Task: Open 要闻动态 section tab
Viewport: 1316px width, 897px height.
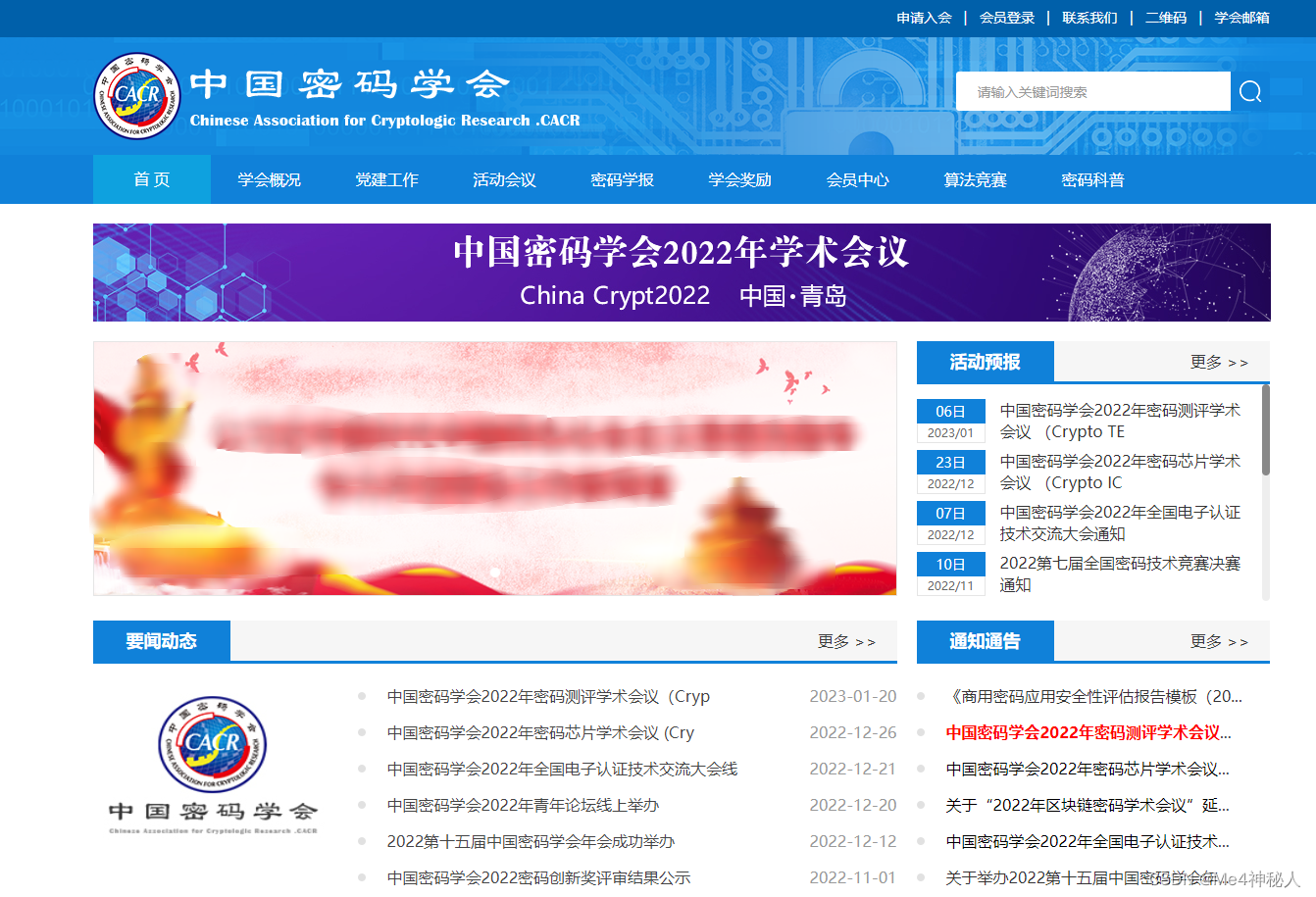Action: coord(162,641)
